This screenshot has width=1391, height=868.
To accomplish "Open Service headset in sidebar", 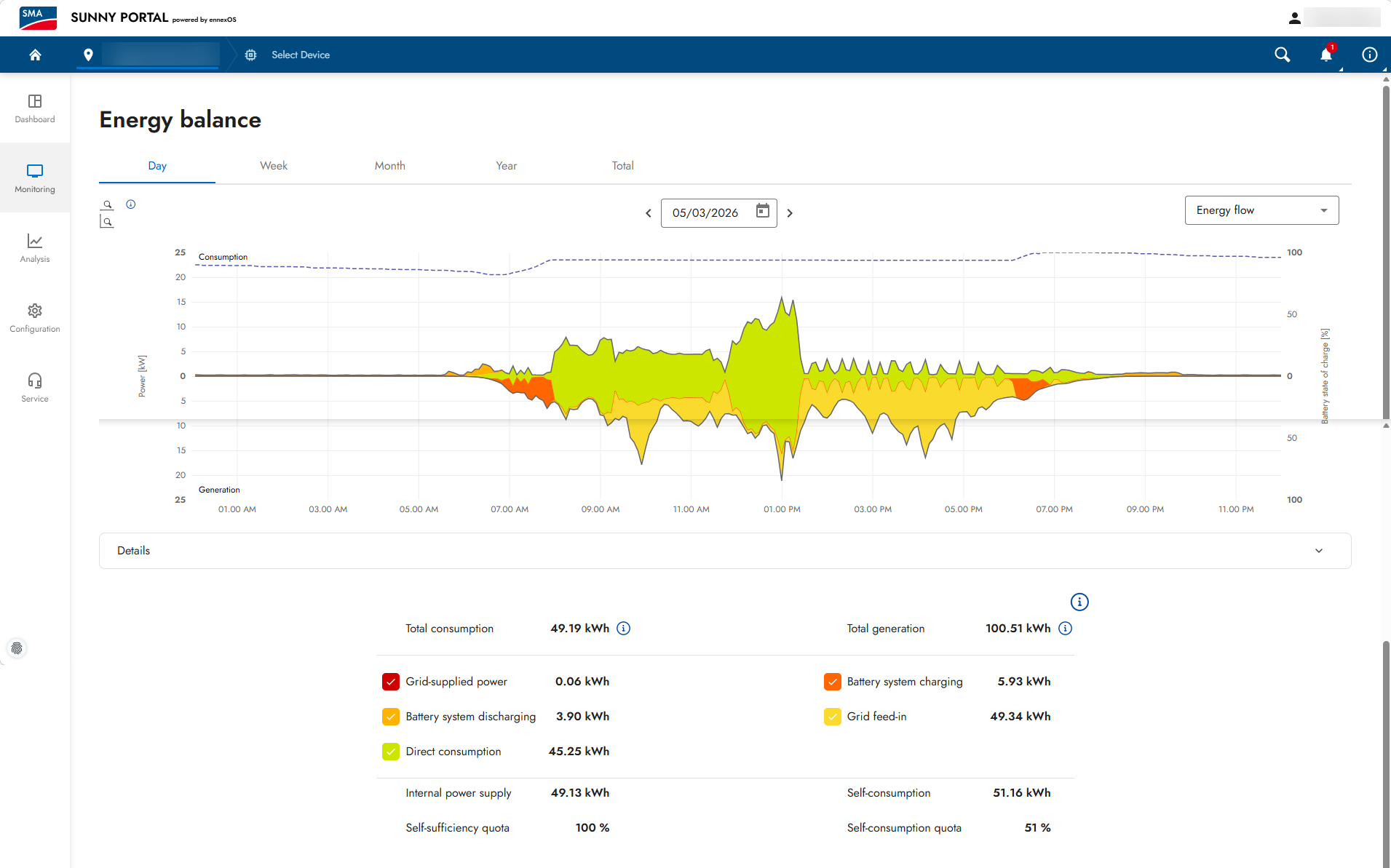I will tap(35, 388).
